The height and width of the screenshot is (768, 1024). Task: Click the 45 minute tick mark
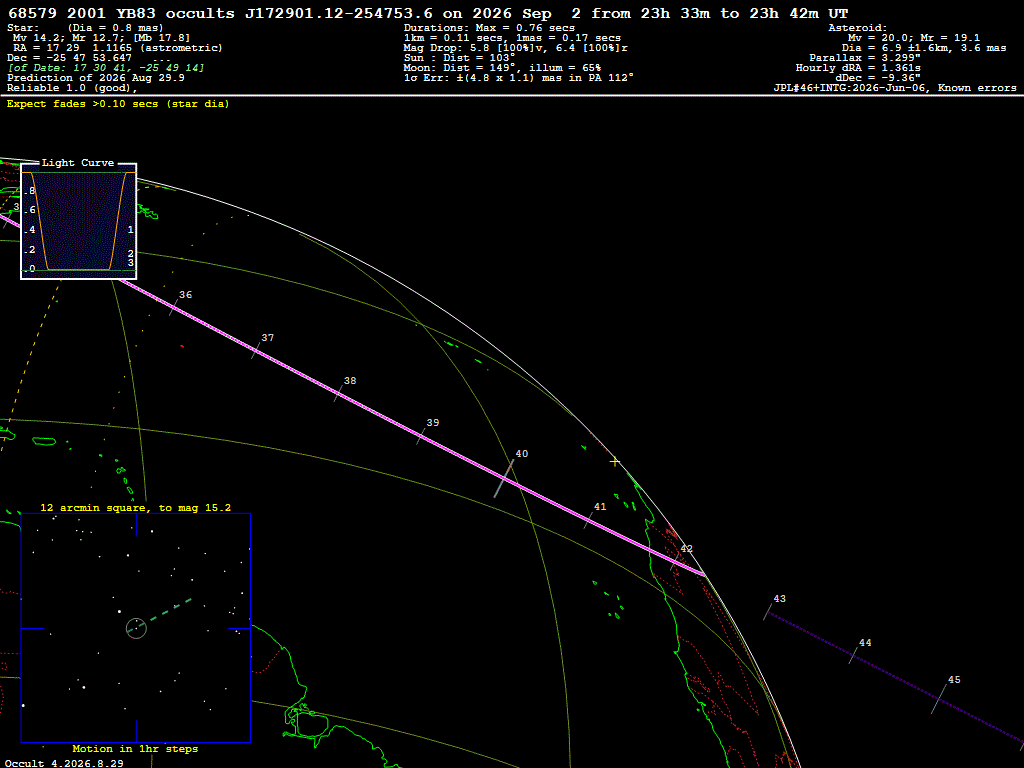click(x=939, y=699)
